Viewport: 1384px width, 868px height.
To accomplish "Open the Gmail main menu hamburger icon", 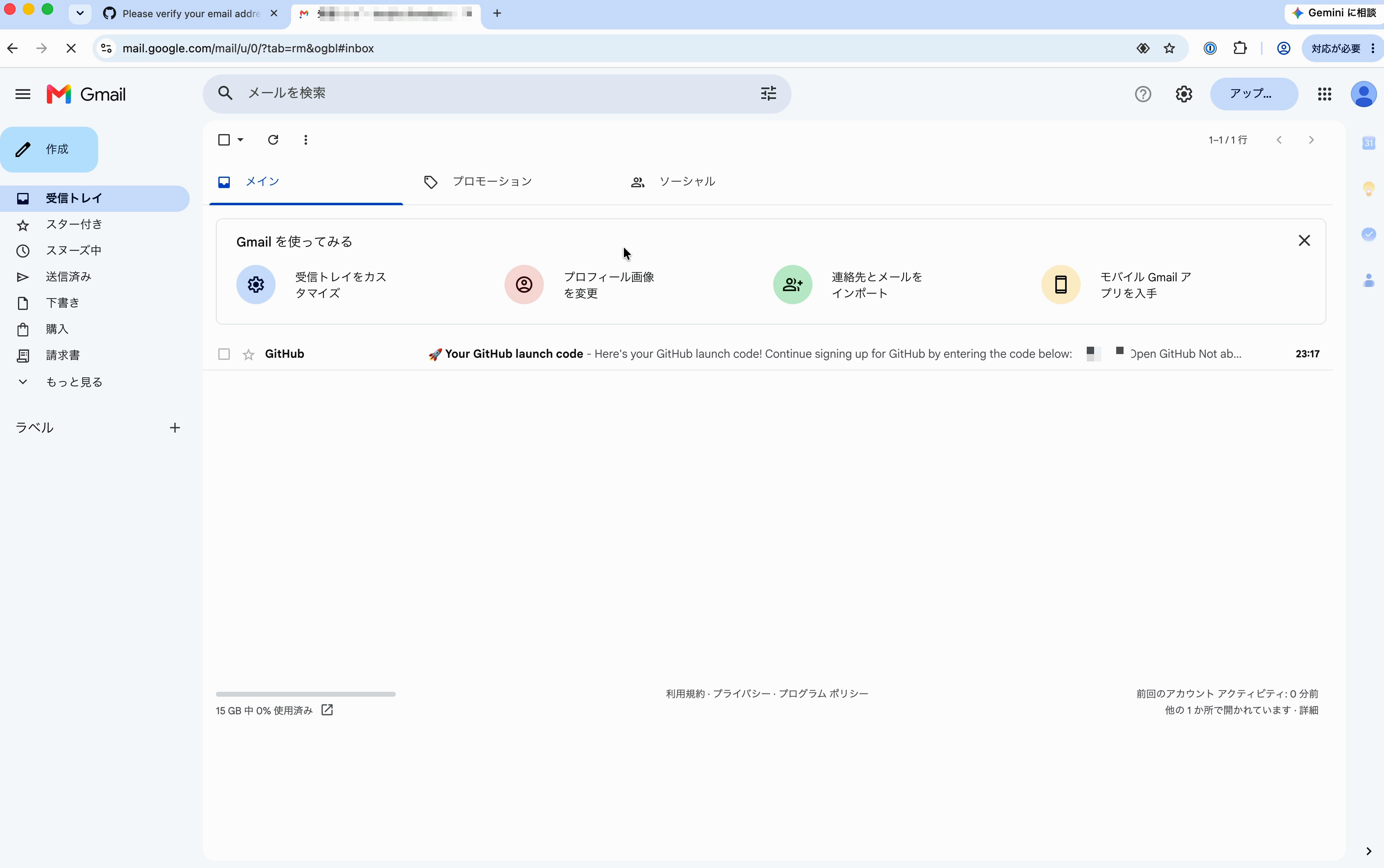I will 23,94.
